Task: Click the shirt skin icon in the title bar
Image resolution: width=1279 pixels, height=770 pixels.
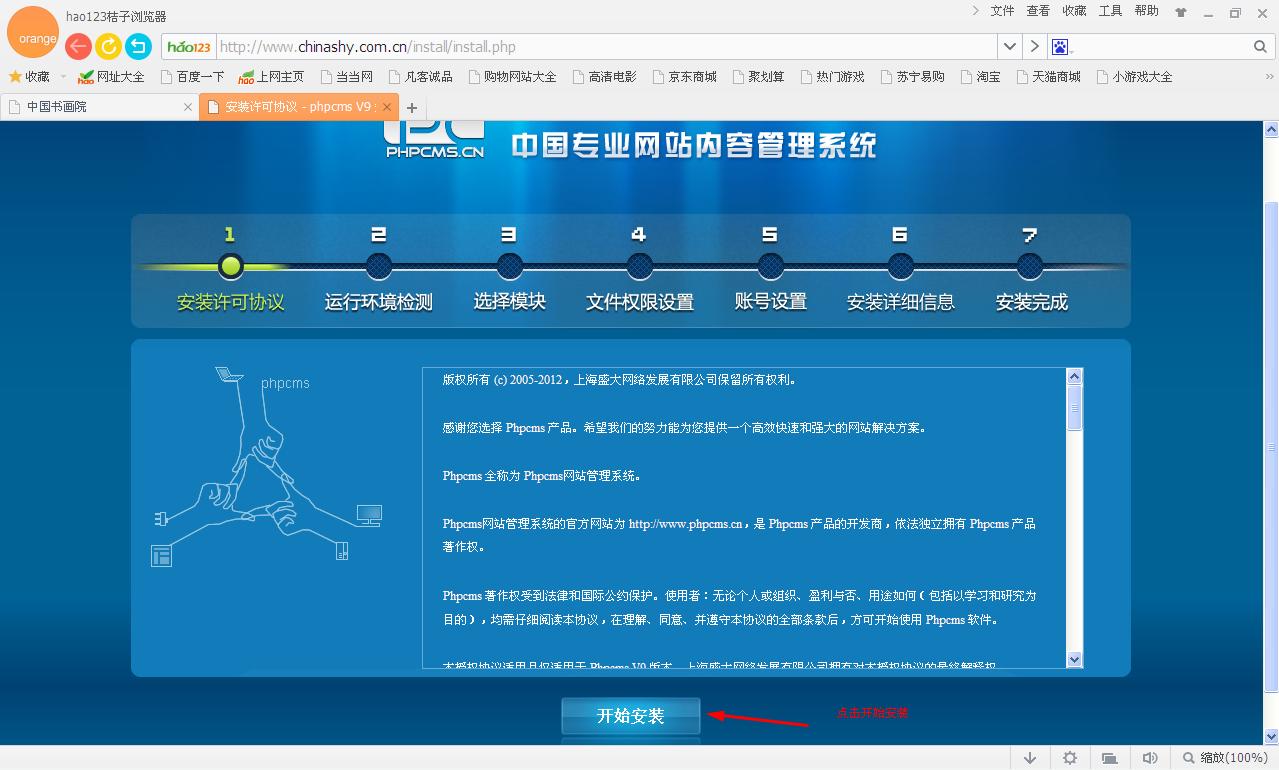Action: pyautogui.click(x=1181, y=12)
